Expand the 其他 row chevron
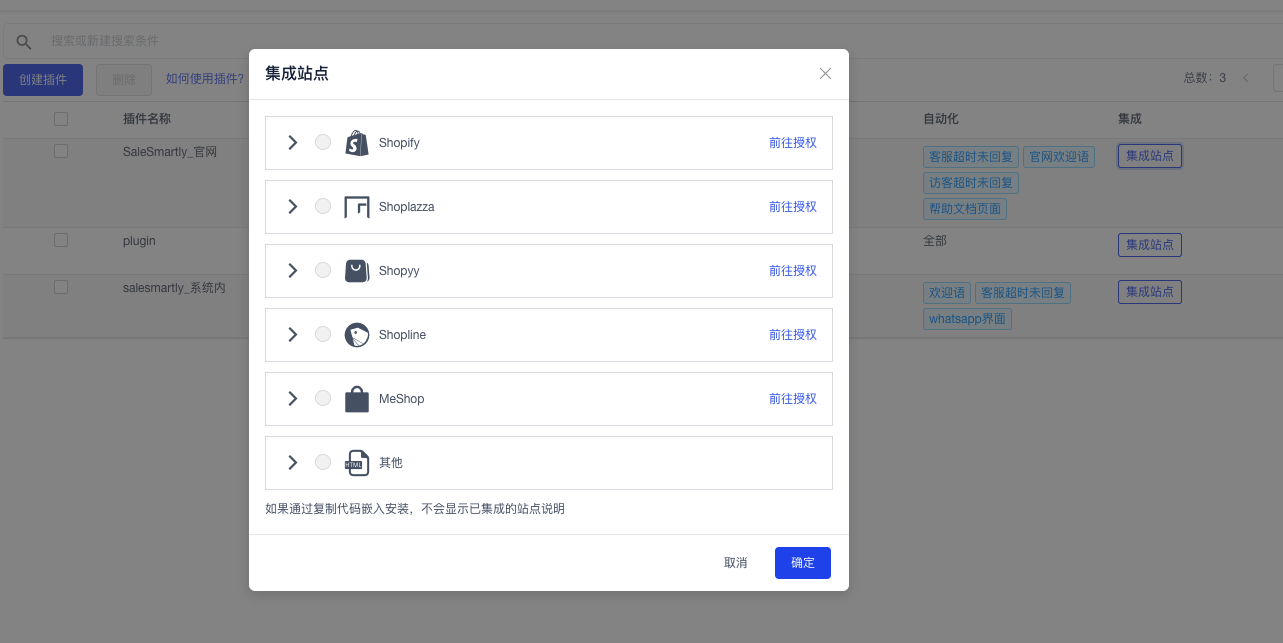Viewport: 1283px width, 643px height. point(292,463)
